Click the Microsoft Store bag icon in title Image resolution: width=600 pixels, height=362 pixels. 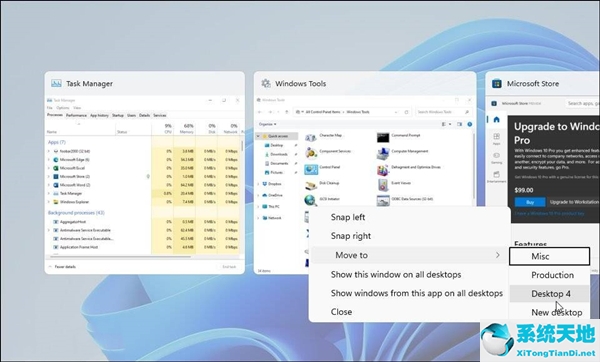(x=497, y=83)
